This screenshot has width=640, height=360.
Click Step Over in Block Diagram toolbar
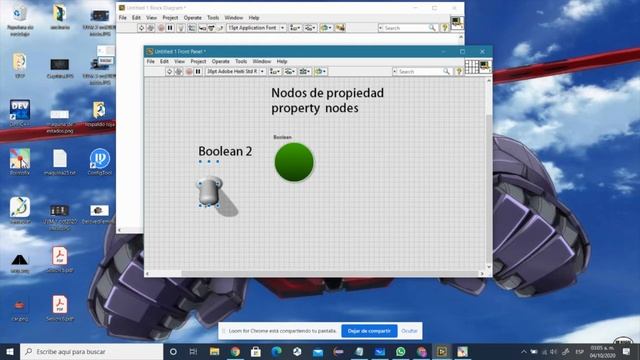click(211, 28)
